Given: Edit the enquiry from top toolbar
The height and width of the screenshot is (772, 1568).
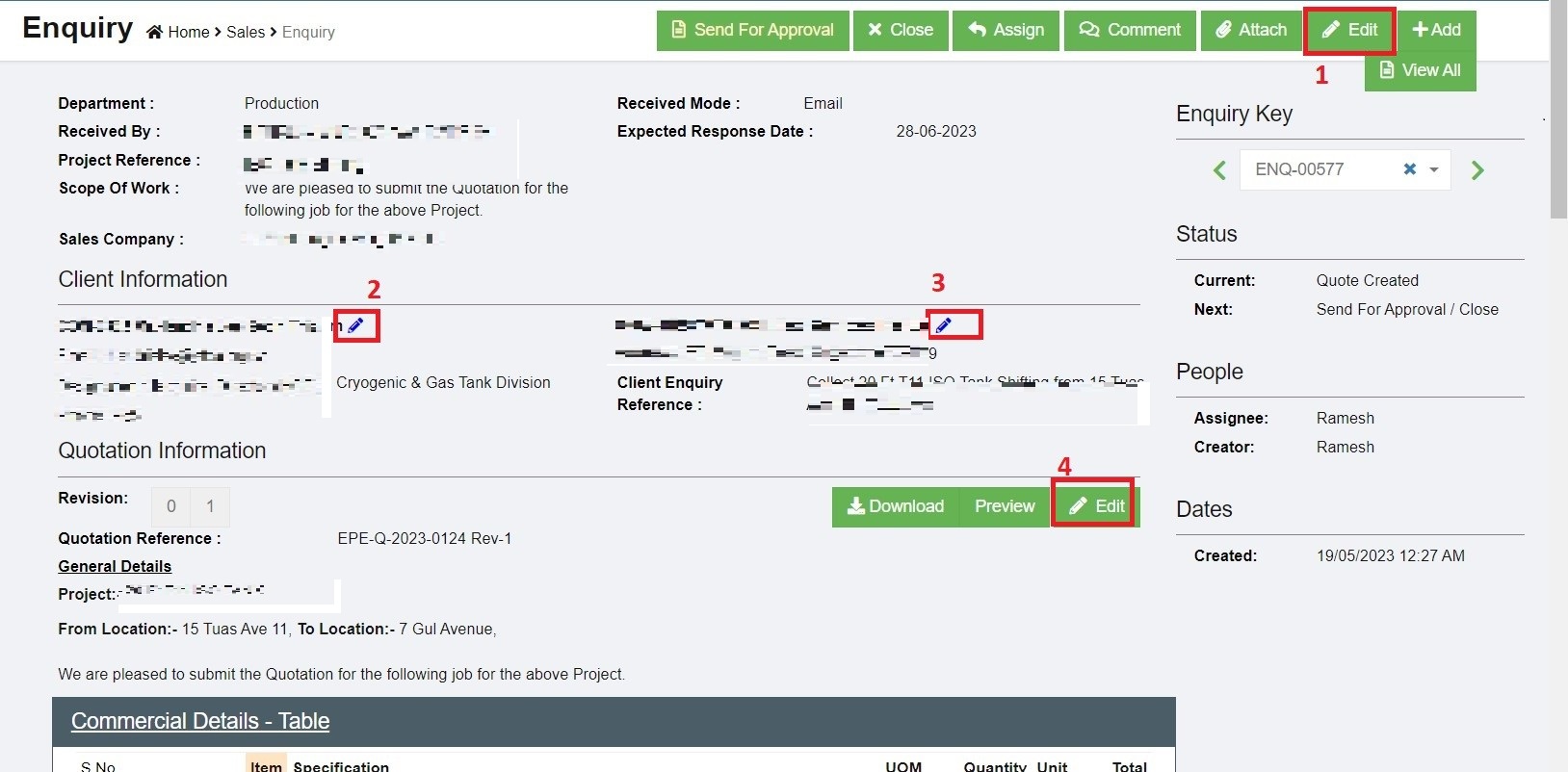Looking at the screenshot, I should (x=1349, y=30).
